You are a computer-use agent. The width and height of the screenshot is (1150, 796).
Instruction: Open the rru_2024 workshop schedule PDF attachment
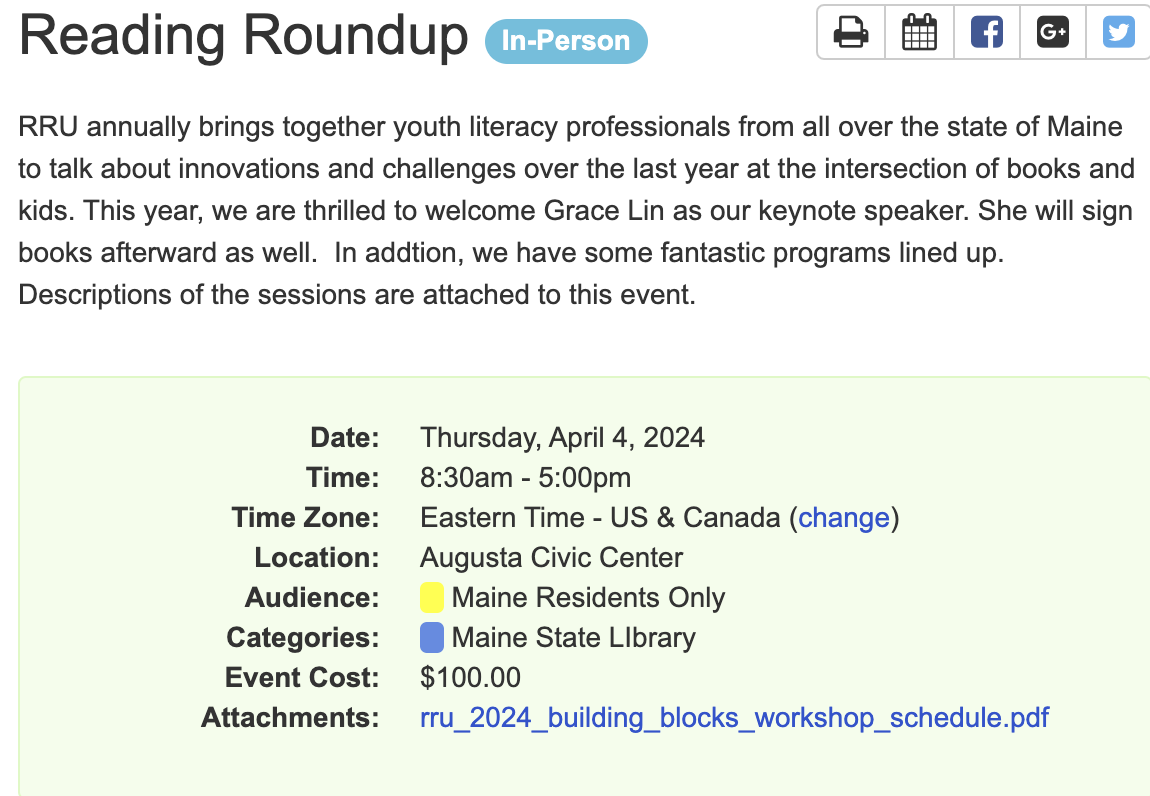point(735,718)
